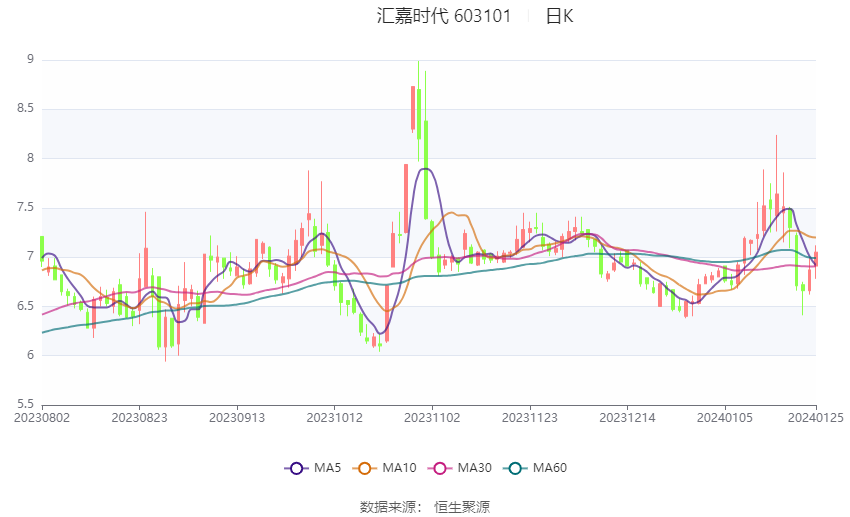
Task: Click y-axis value 8.5
Action: coord(25,108)
